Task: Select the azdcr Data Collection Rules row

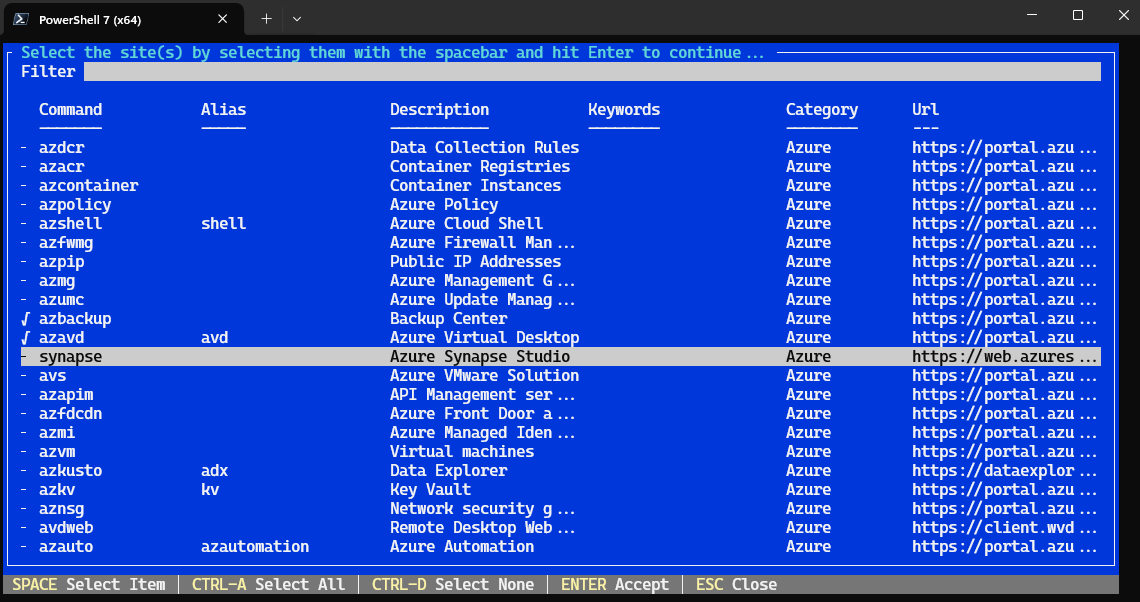Action: (561, 148)
